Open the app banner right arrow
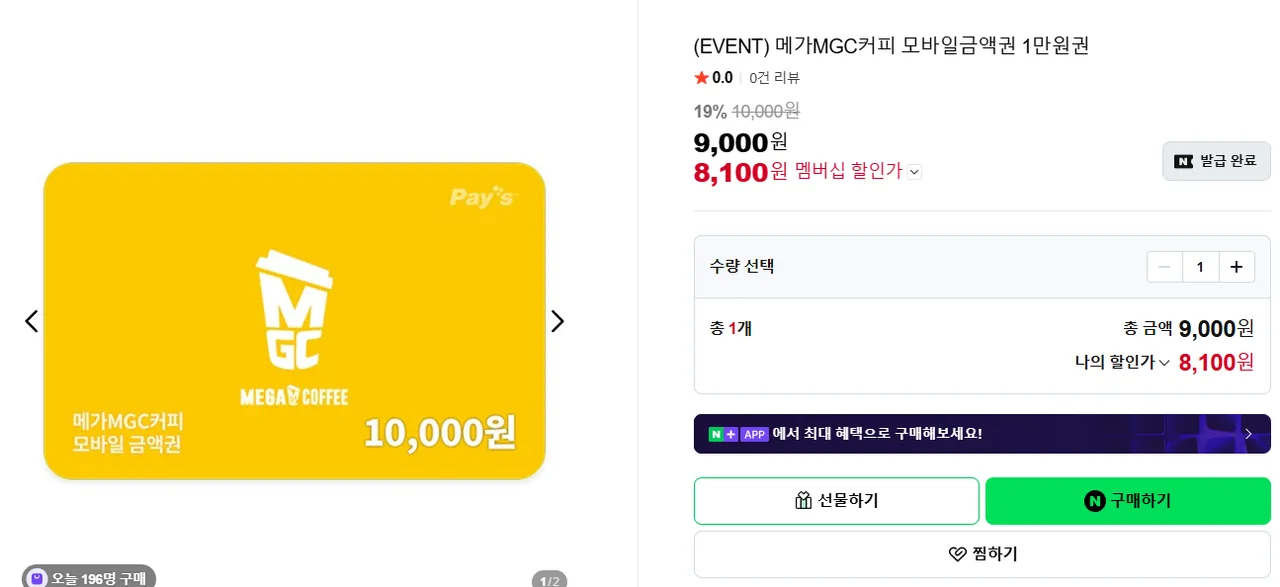The image size is (1280, 587). pyautogui.click(x=1248, y=434)
